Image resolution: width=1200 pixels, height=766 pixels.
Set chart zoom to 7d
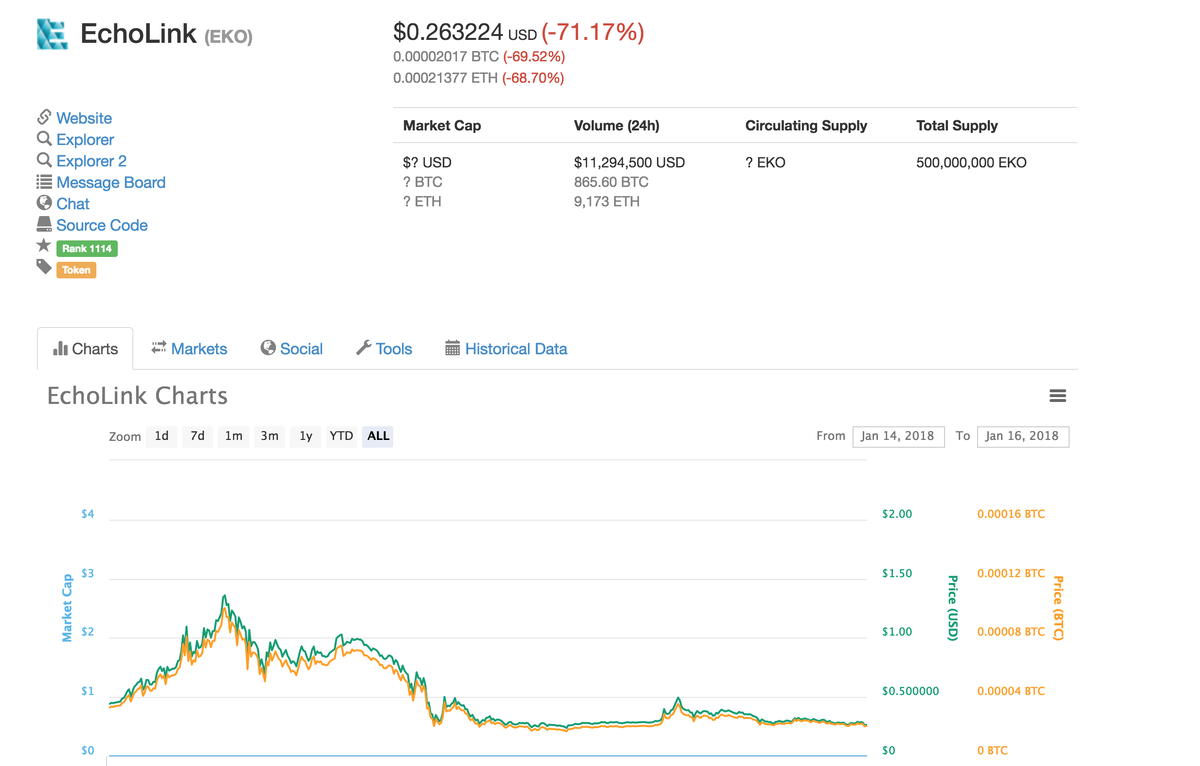pyautogui.click(x=197, y=436)
